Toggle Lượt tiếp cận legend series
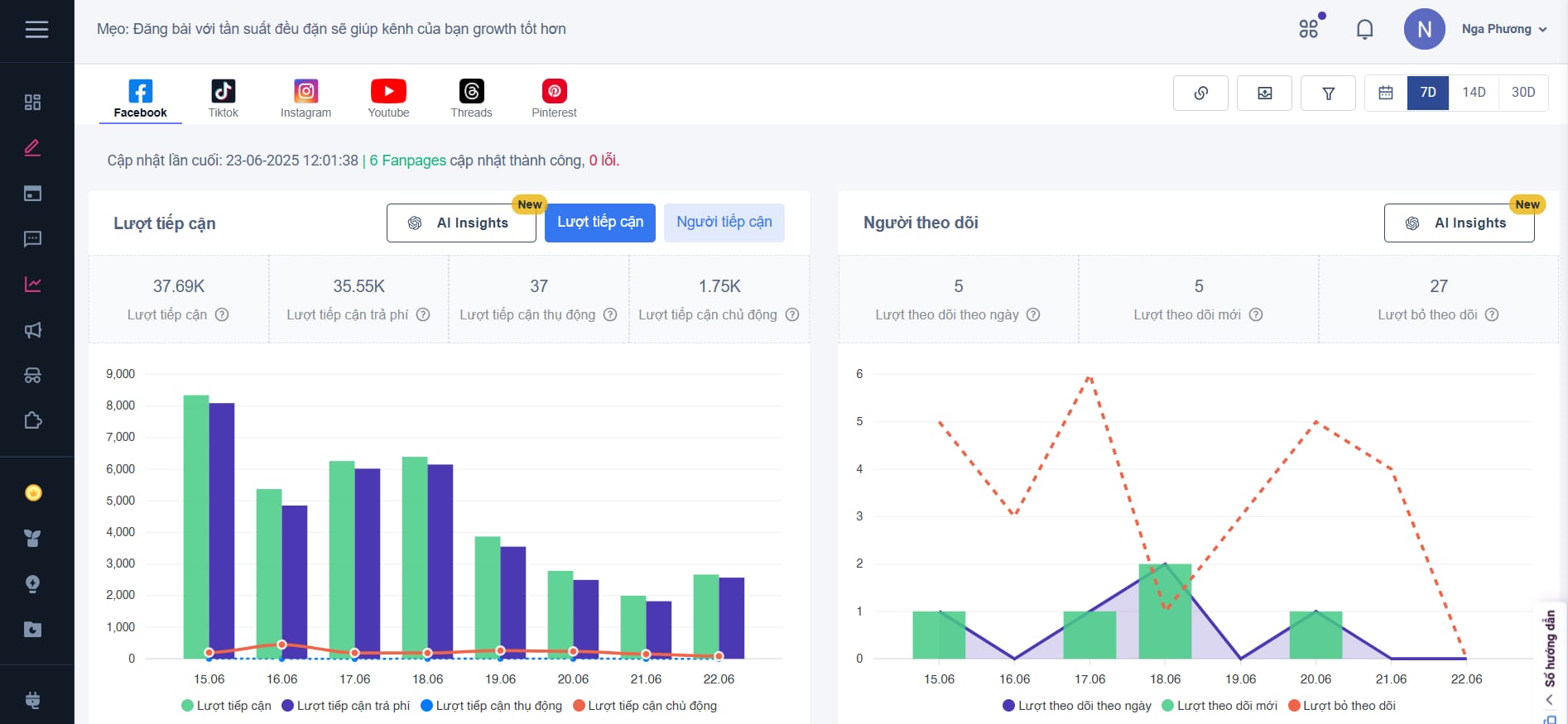The image size is (1568, 724). (x=226, y=706)
